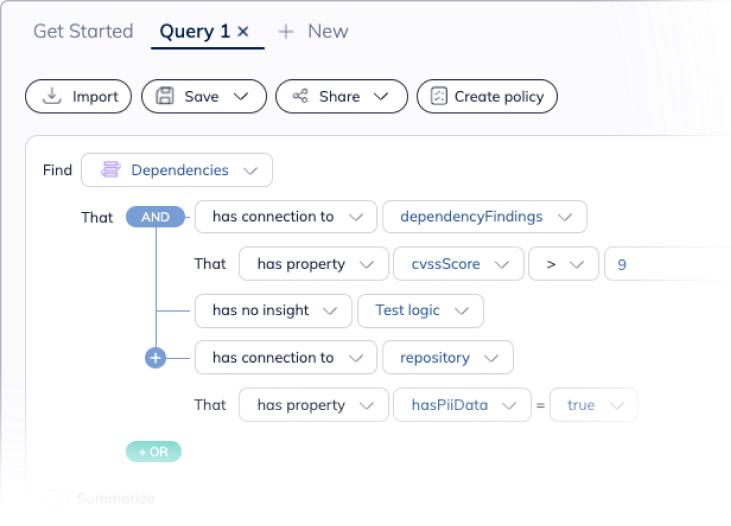Screen dimensions: 731x526
Task: Select the Query 1 tab
Action: 194,32
